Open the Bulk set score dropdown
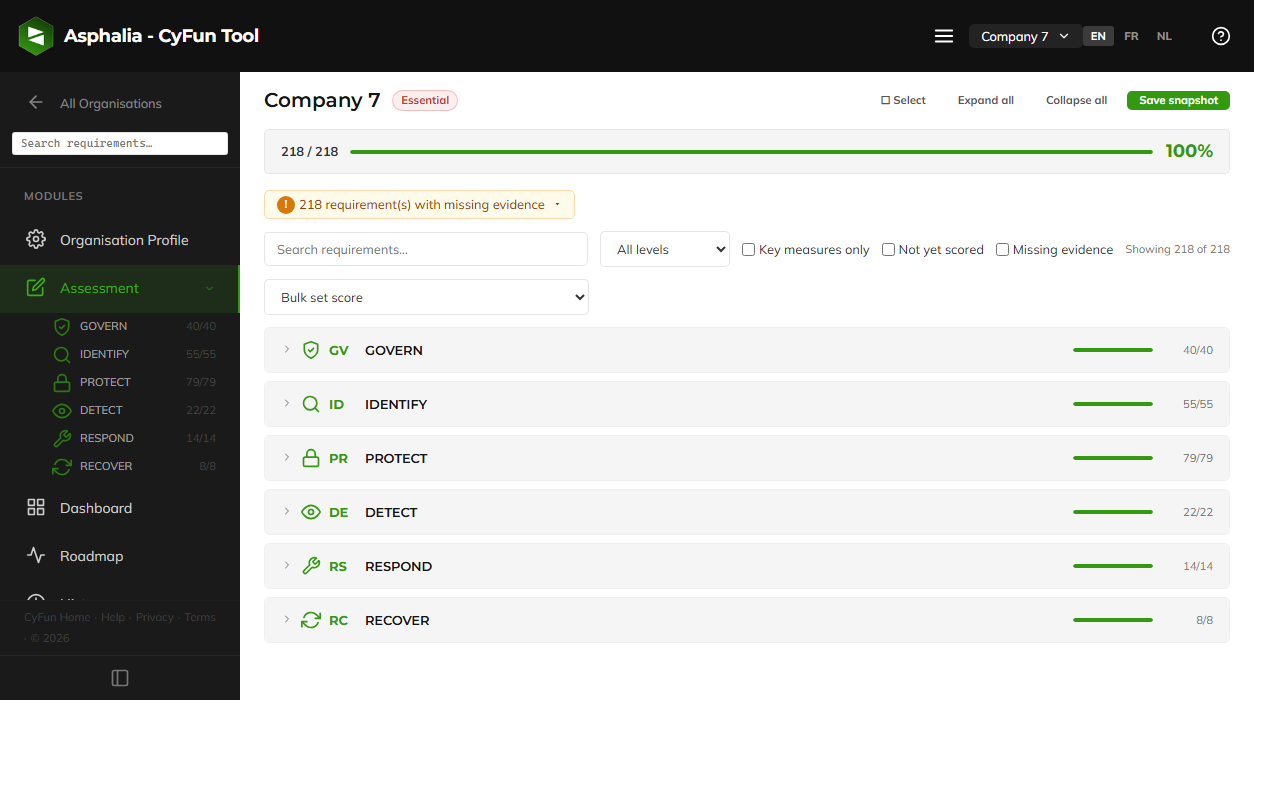 [426, 297]
